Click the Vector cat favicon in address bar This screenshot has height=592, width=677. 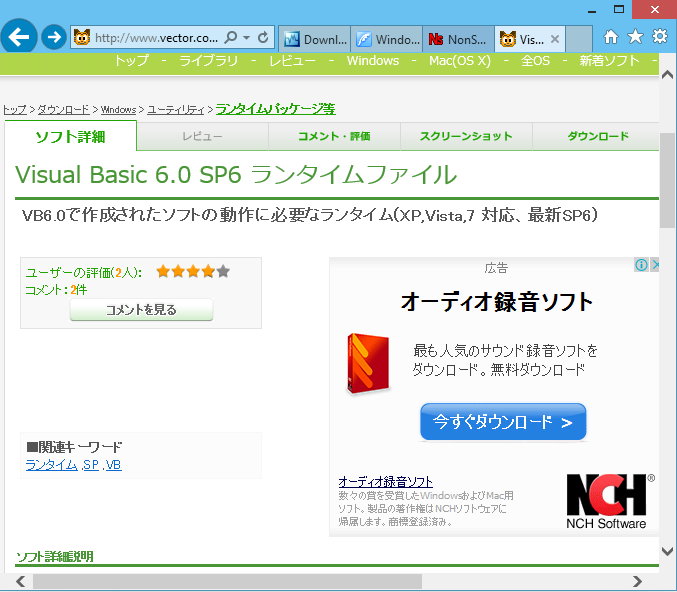point(82,38)
